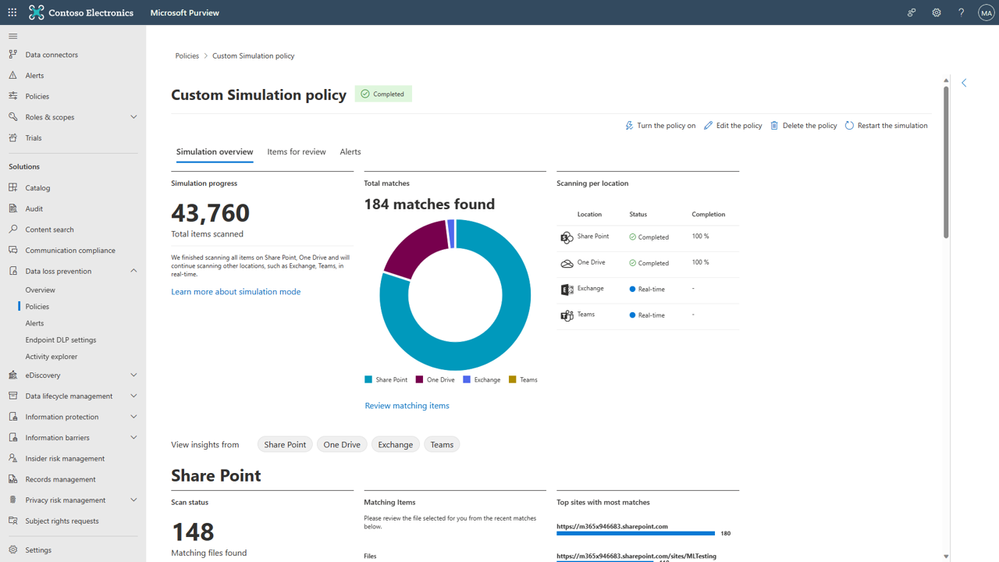
Task: Expand the Roles & scopes chevron
Action: pyautogui.click(x=133, y=117)
